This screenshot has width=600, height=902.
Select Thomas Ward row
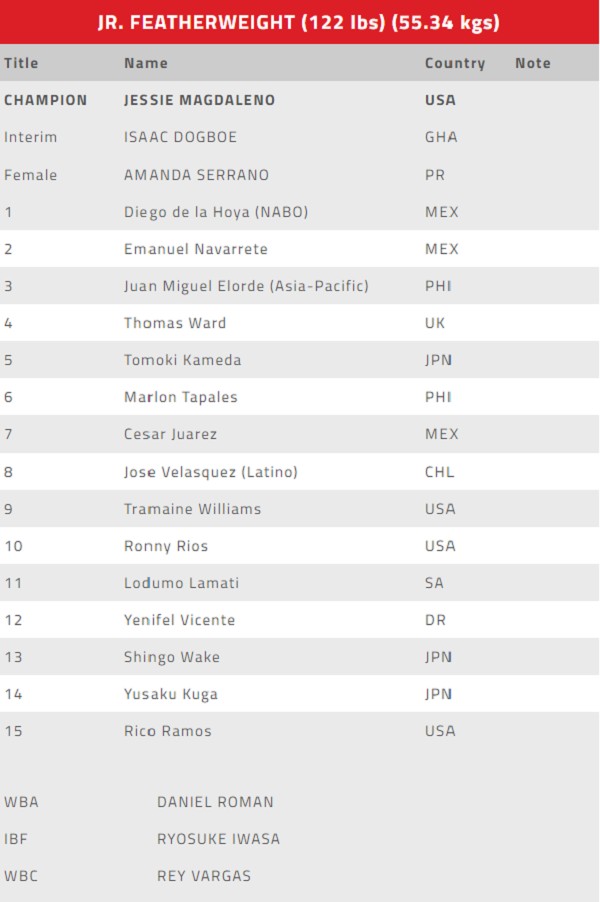299,323
